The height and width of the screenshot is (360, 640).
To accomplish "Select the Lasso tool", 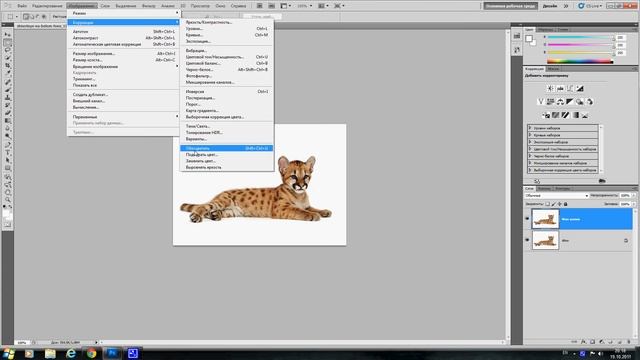I will click(x=7, y=50).
